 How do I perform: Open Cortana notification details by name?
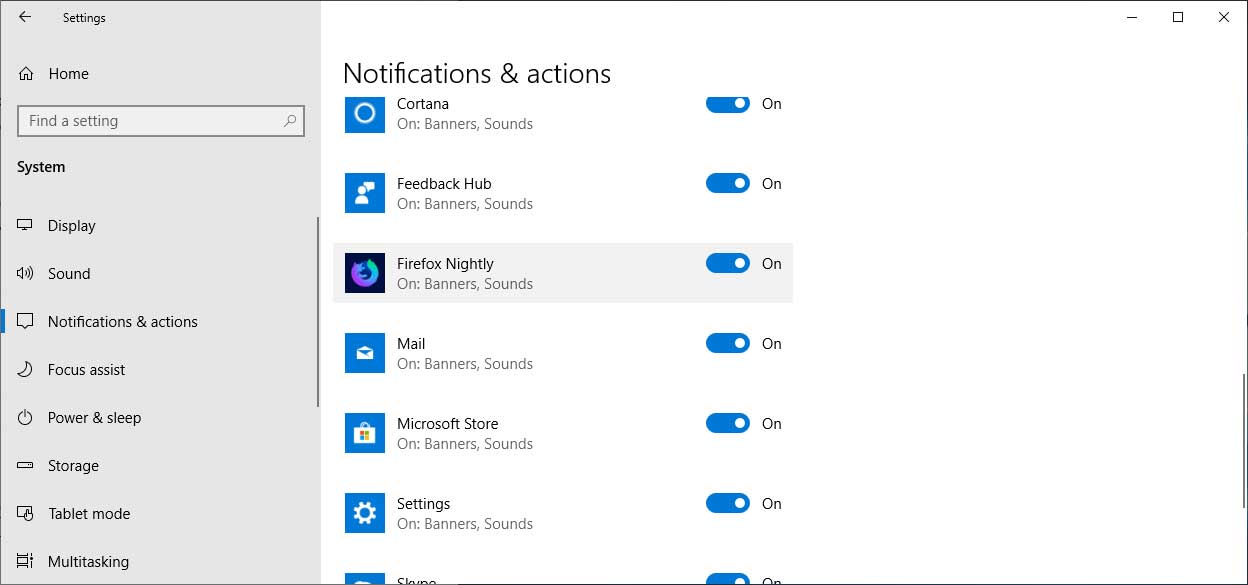[423, 104]
